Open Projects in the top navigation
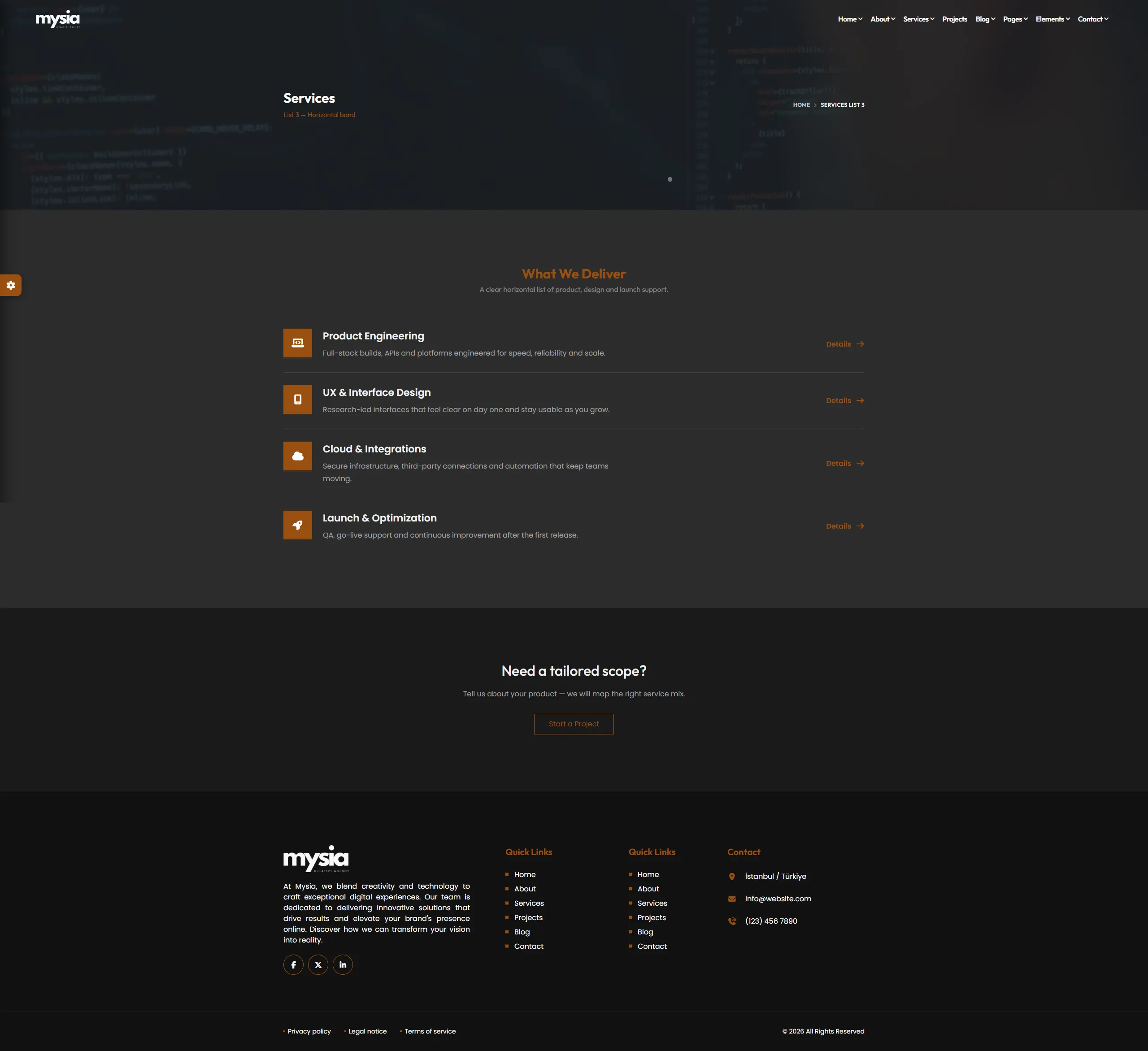Image resolution: width=1148 pixels, height=1051 pixels. pos(954,19)
